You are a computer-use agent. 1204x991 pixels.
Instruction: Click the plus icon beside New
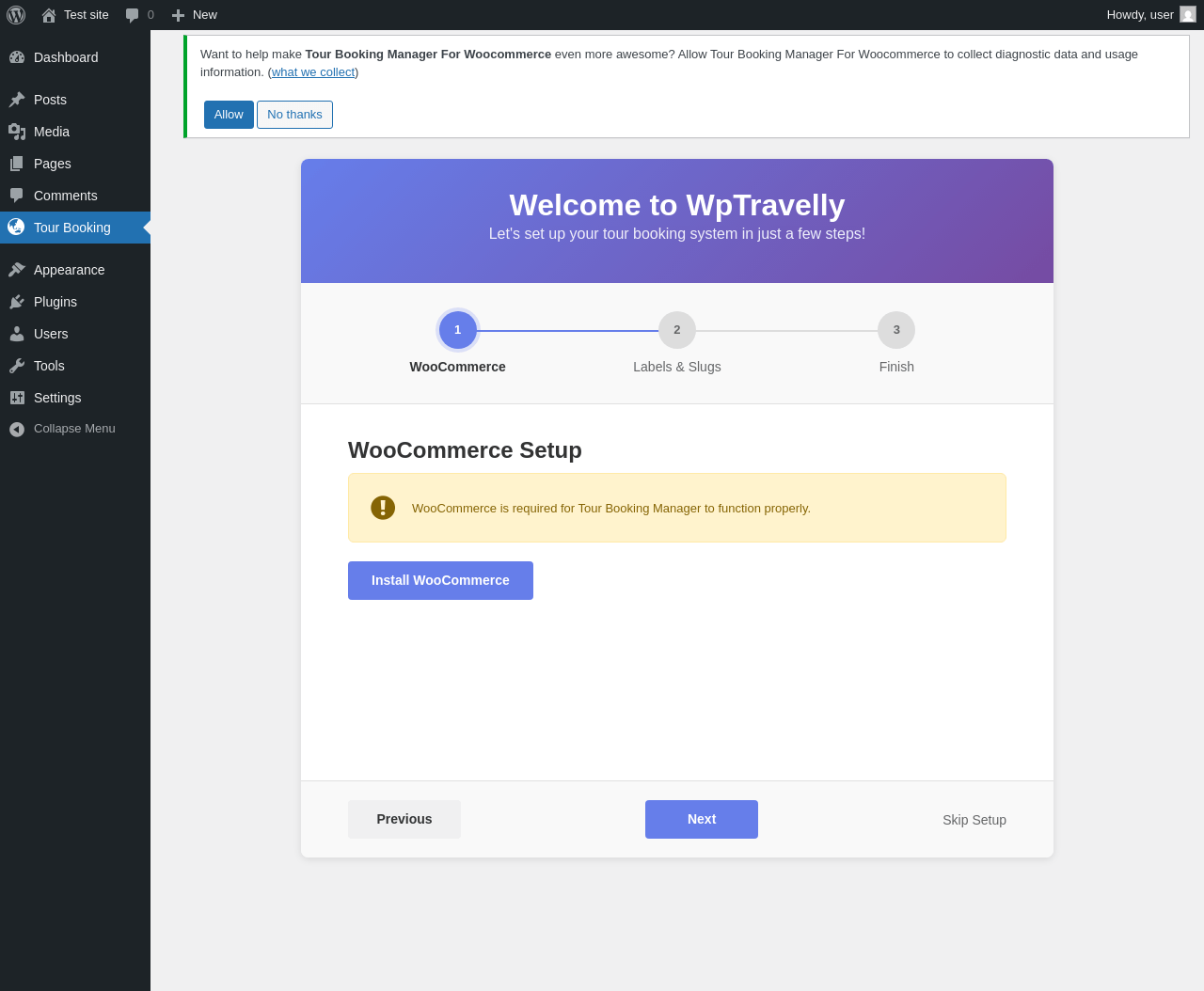pyautogui.click(x=178, y=15)
